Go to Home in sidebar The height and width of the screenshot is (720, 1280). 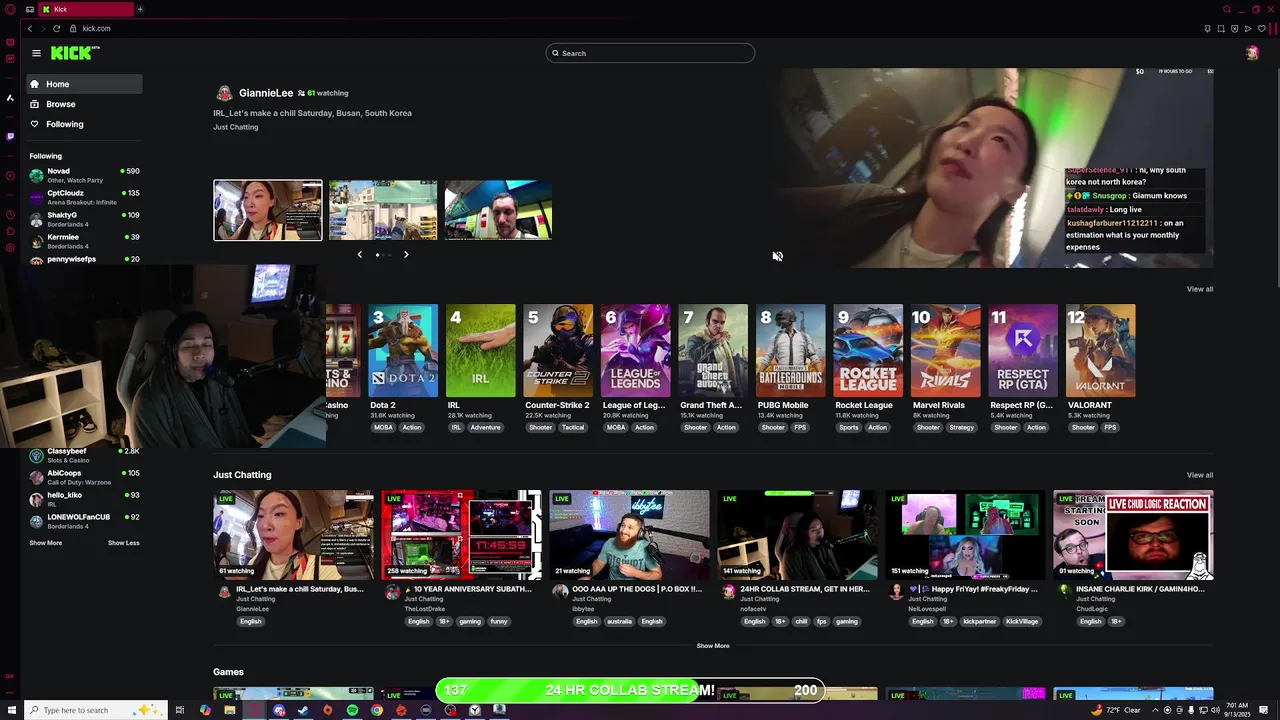(84, 84)
